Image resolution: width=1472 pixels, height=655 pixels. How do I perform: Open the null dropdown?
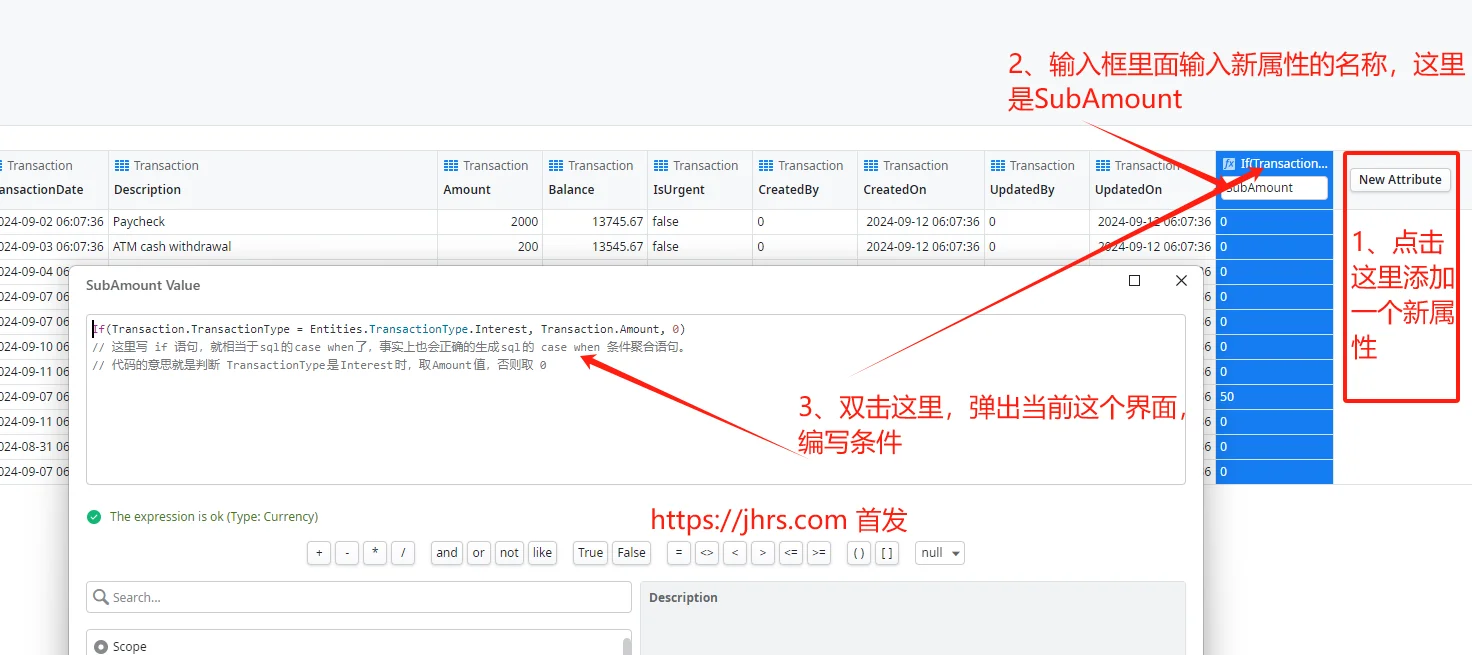coord(940,553)
